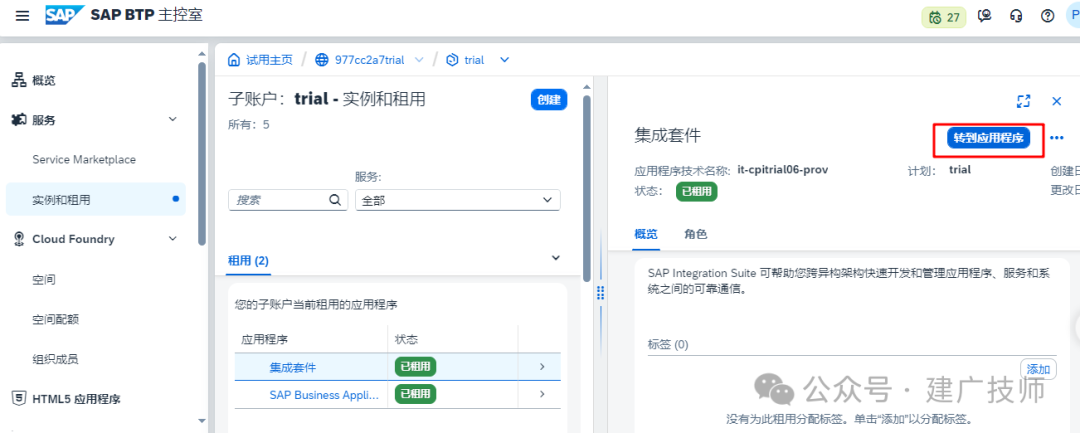Click the trial breadcrumb link
This screenshot has width=1080, height=433.
474,60
